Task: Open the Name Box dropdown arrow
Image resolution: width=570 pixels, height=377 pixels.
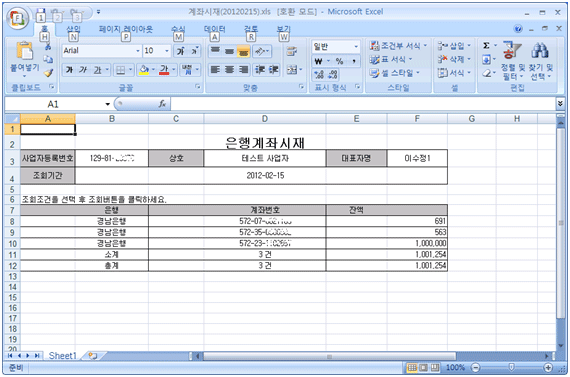Action: (107, 104)
